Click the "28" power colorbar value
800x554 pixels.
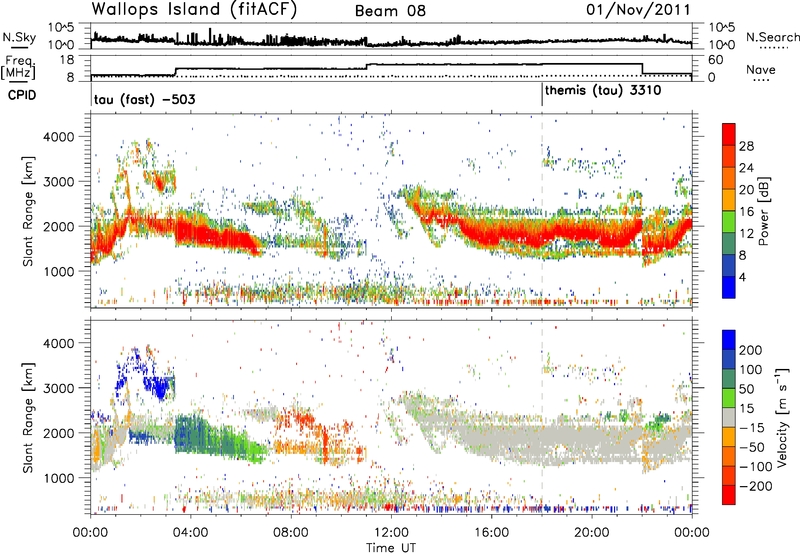click(746, 146)
